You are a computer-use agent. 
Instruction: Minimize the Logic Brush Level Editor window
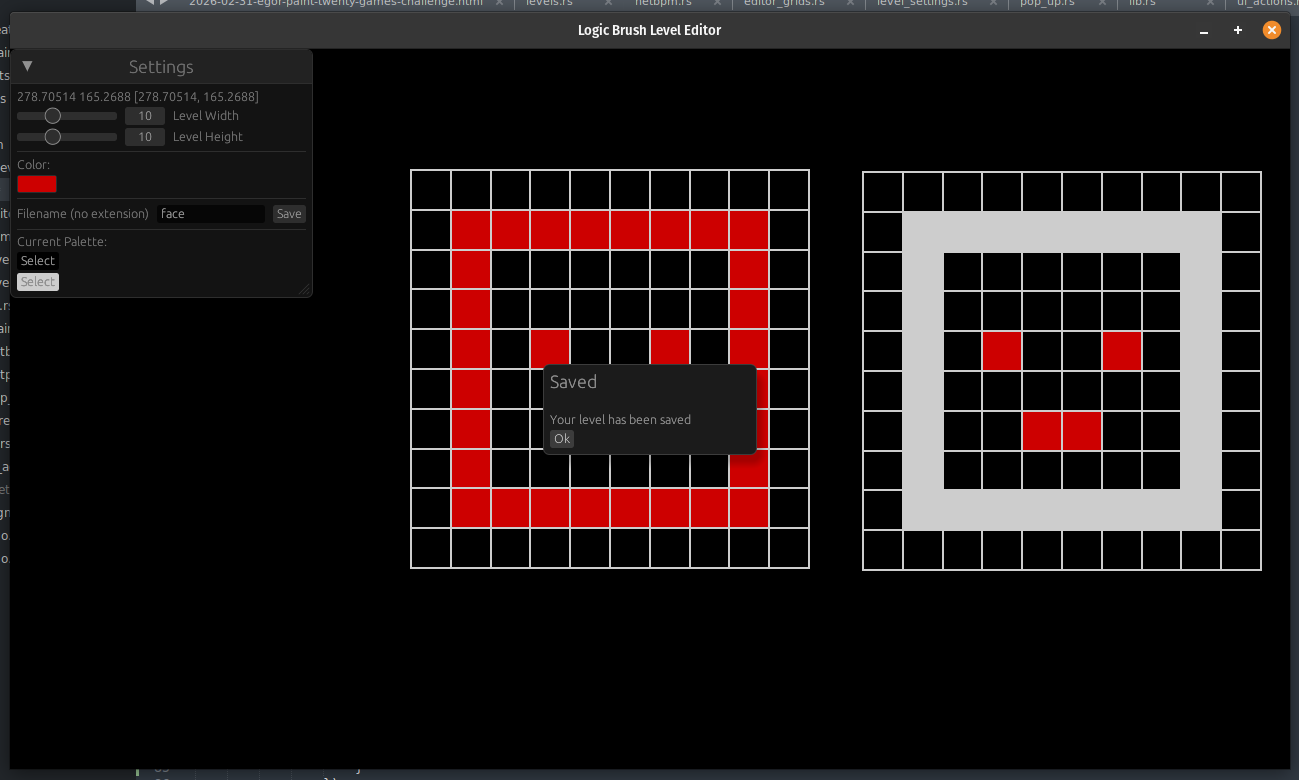click(1204, 31)
